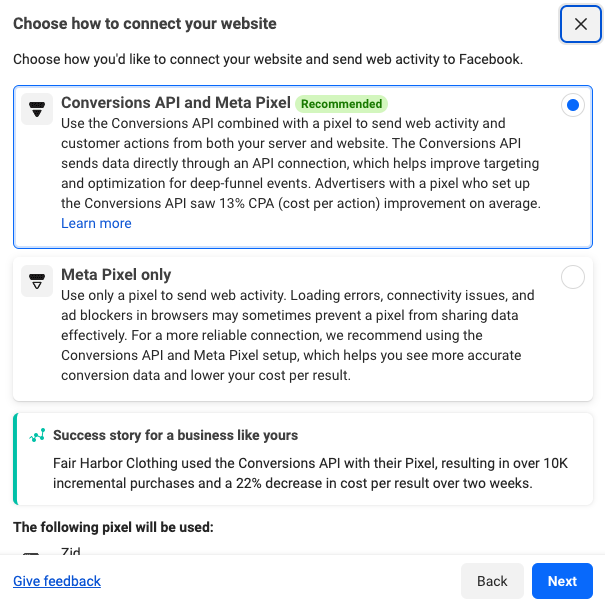The width and height of the screenshot is (605, 604).
Task: Click the success story chart icon
Action: pyautogui.click(x=37, y=435)
